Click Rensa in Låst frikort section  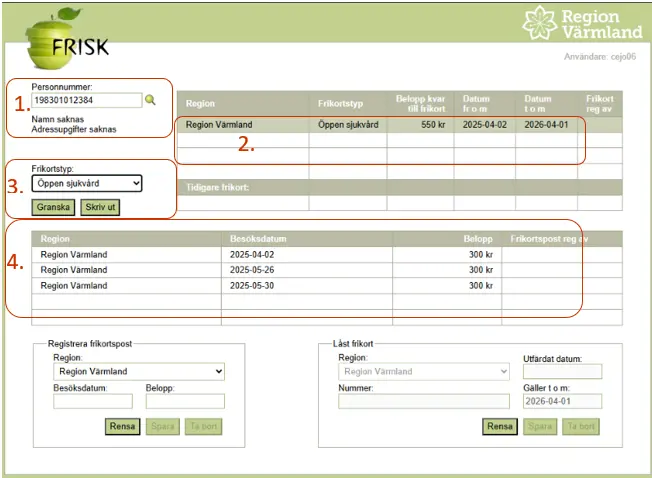click(x=499, y=427)
